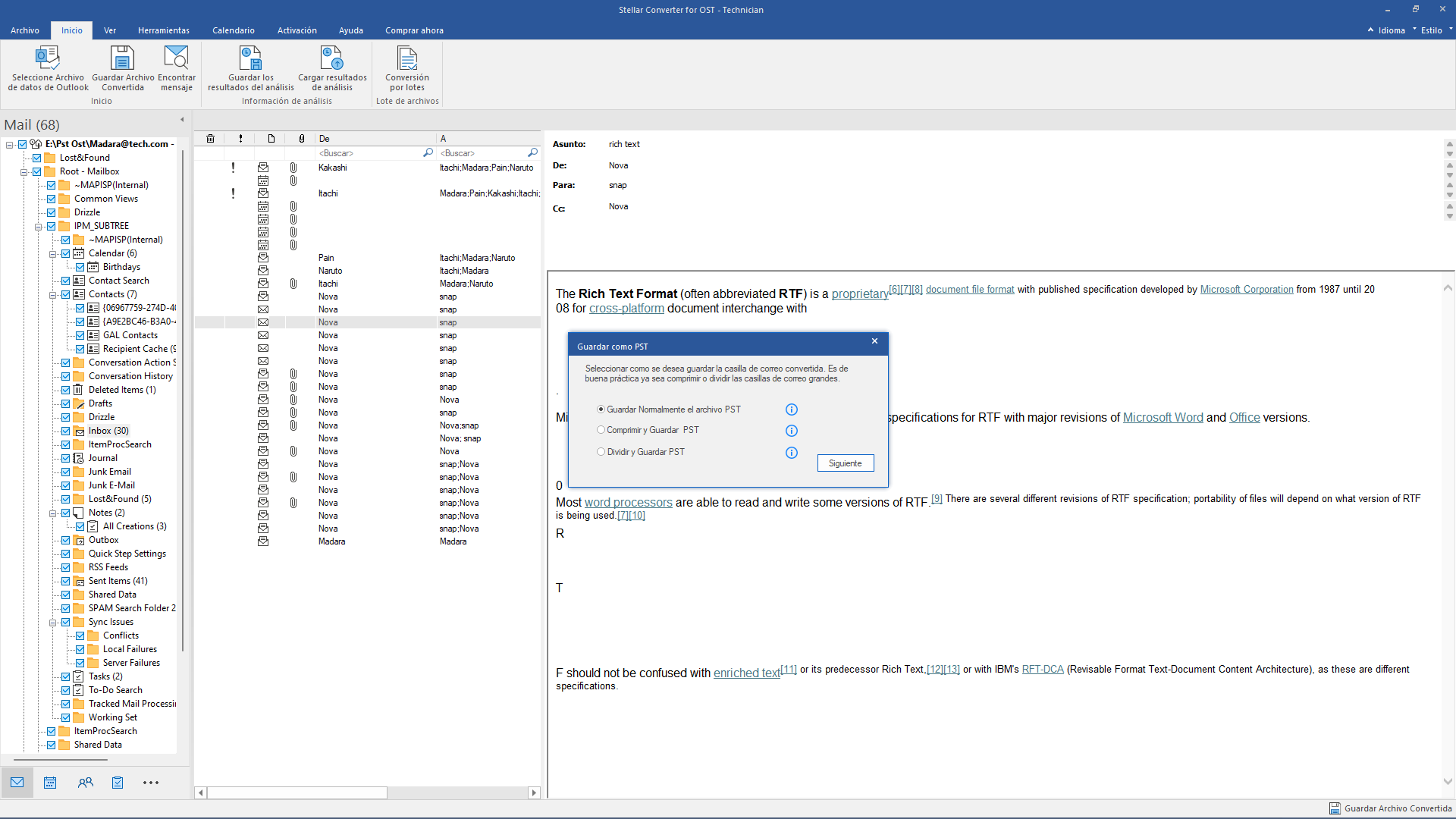
Task: Uncheck the Inbox (30) folder checkbox
Action: [66, 431]
